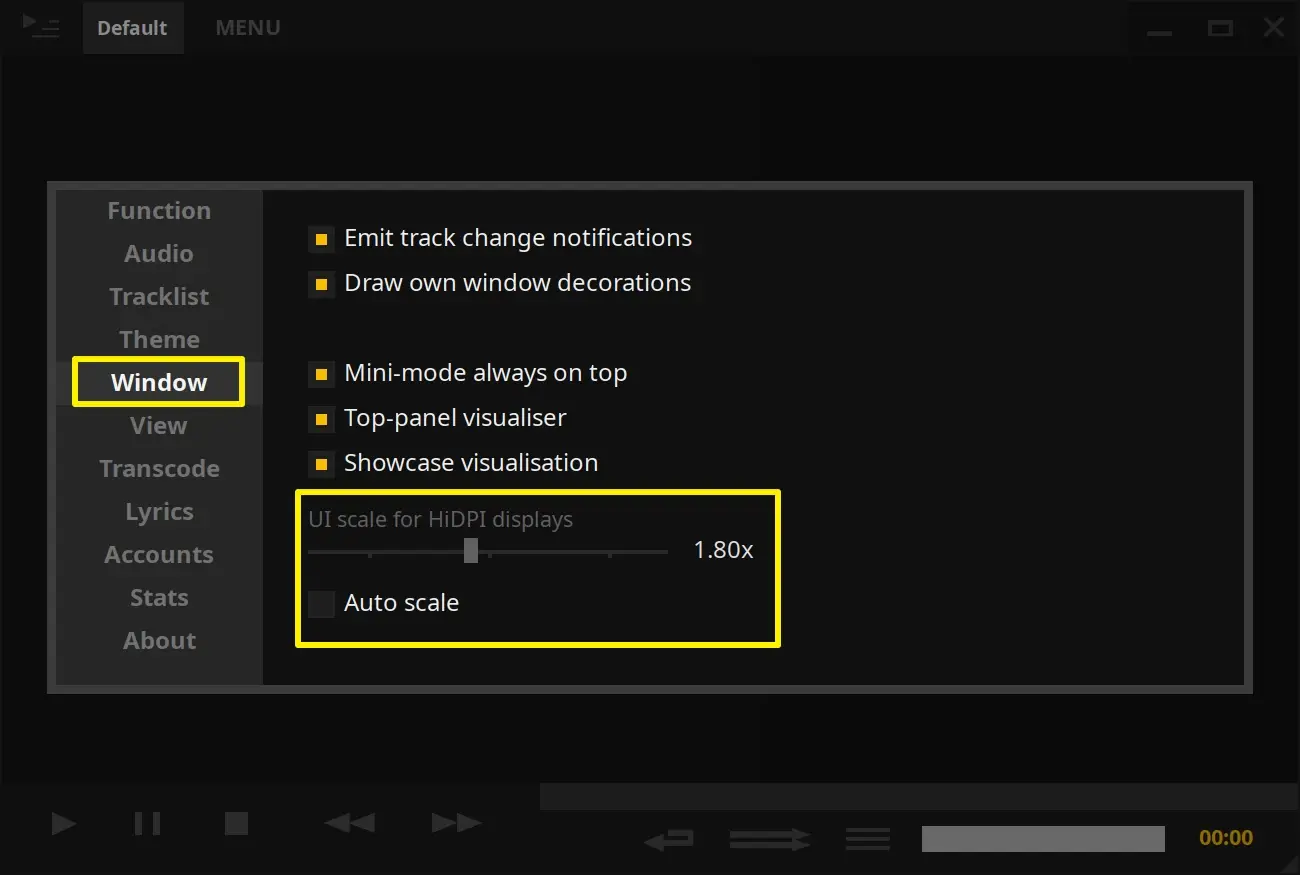Select the Window settings section
The image size is (1300, 875).
[x=159, y=383]
